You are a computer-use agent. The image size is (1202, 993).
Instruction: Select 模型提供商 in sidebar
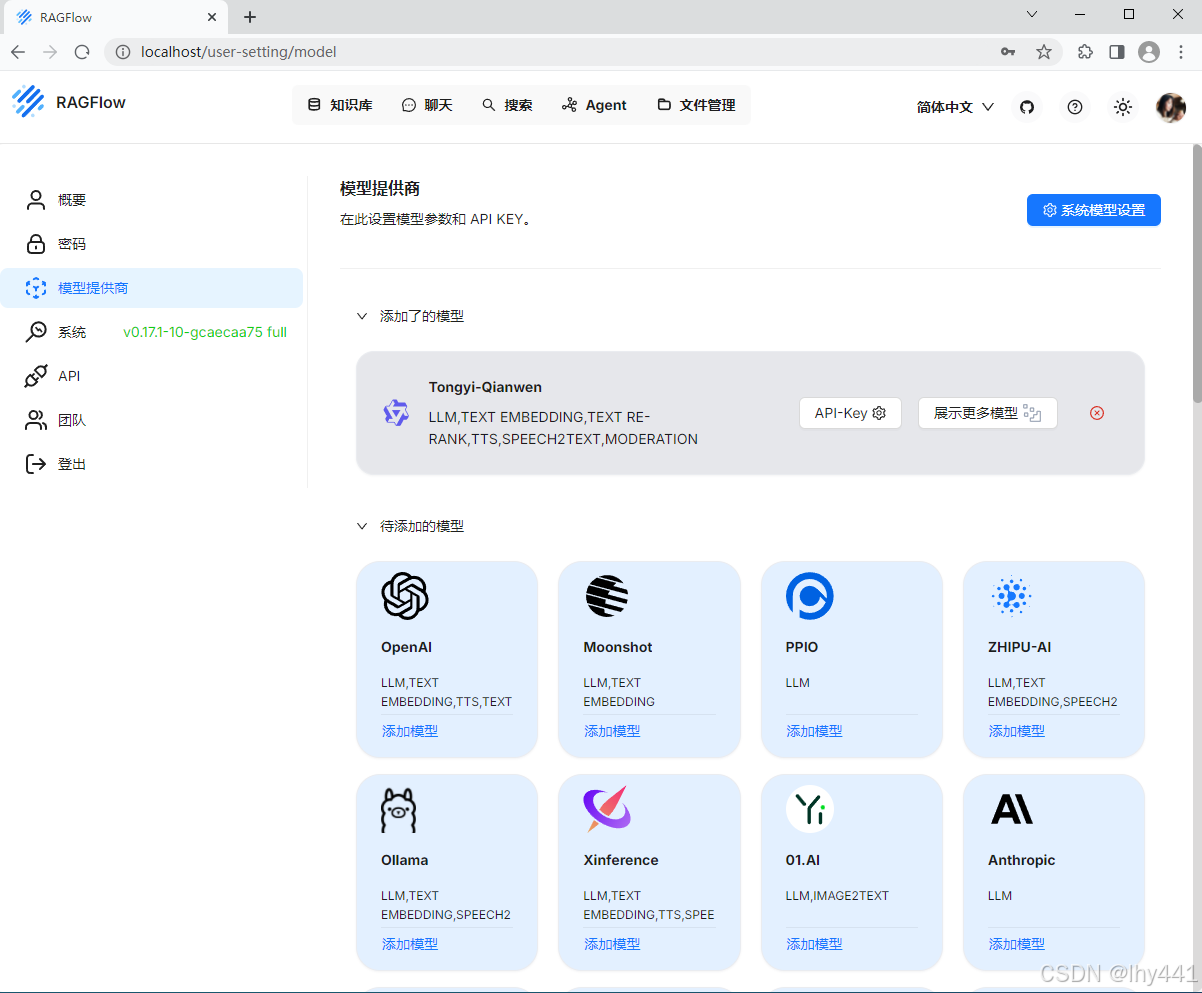coord(152,288)
